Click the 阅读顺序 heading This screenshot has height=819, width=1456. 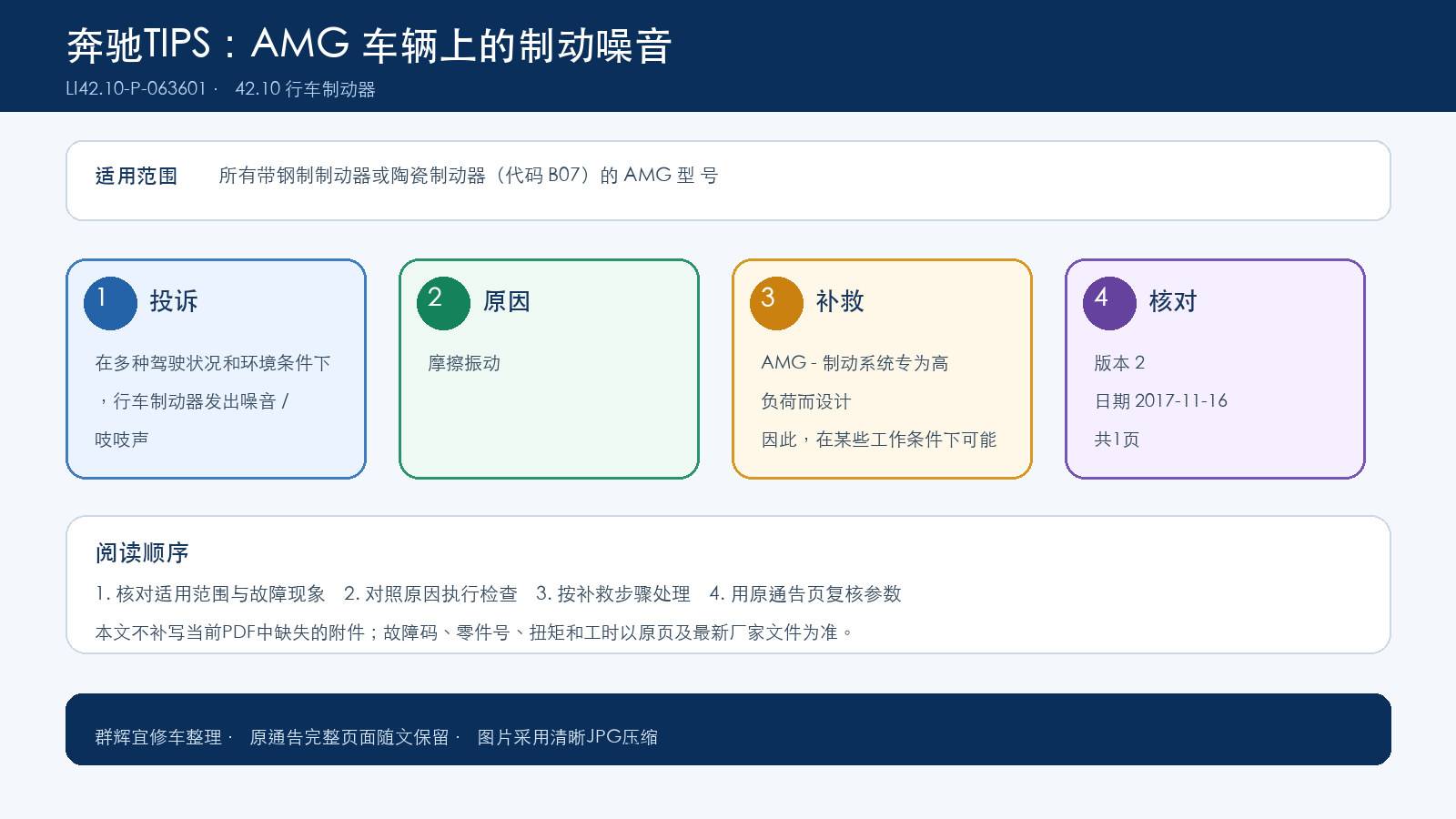coord(142,552)
